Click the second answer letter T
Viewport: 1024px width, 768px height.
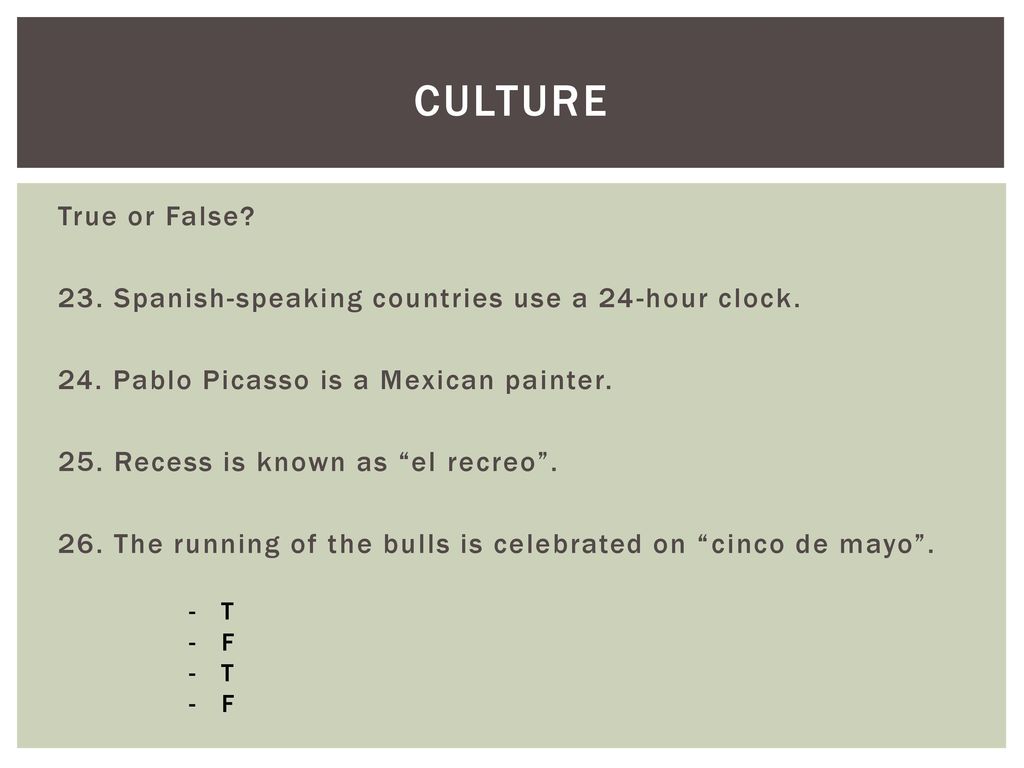tap(227, 673)
